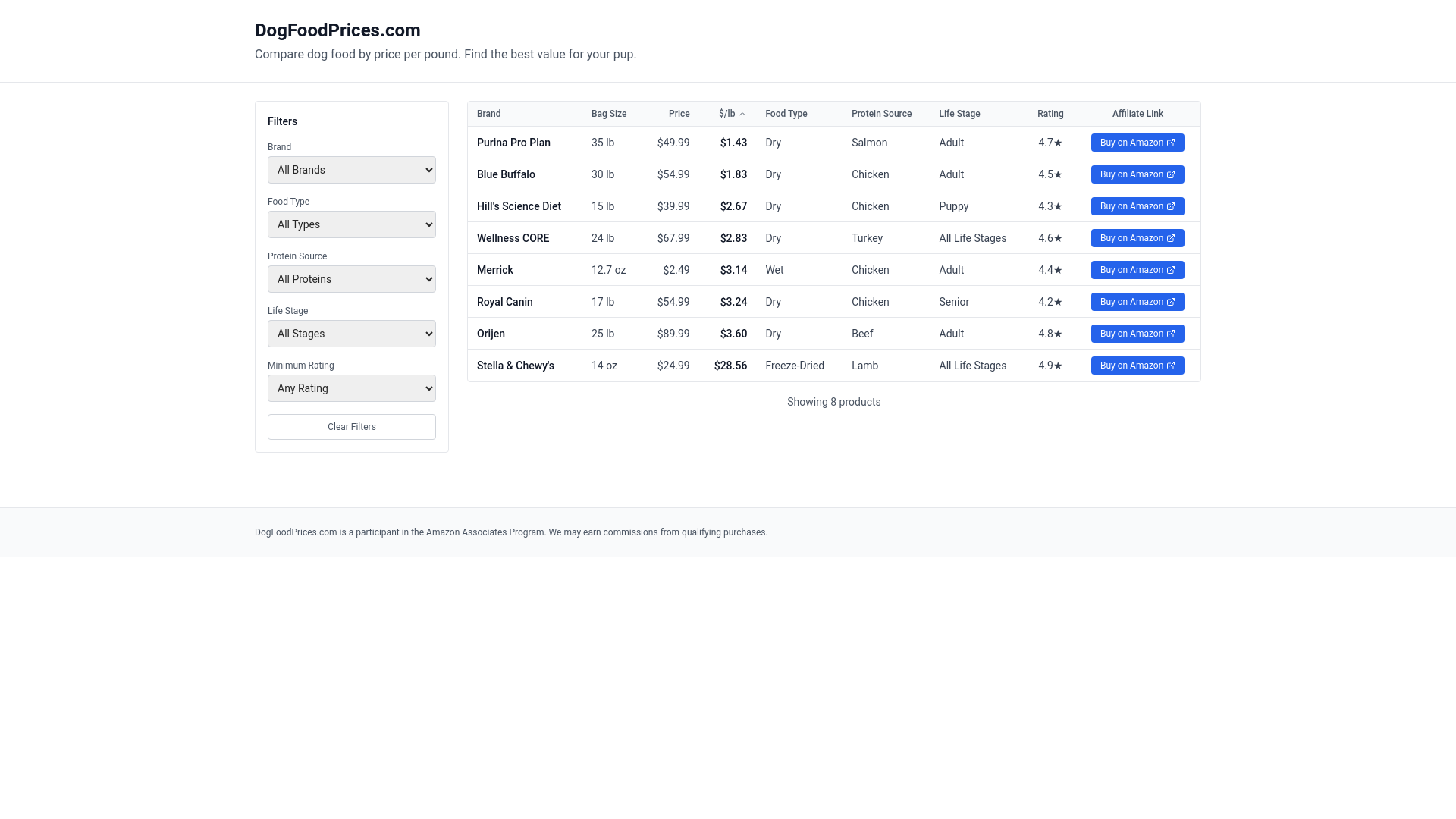Buy Orijen on Amazon
The image size is (1456, 819).
point(1137,334)
